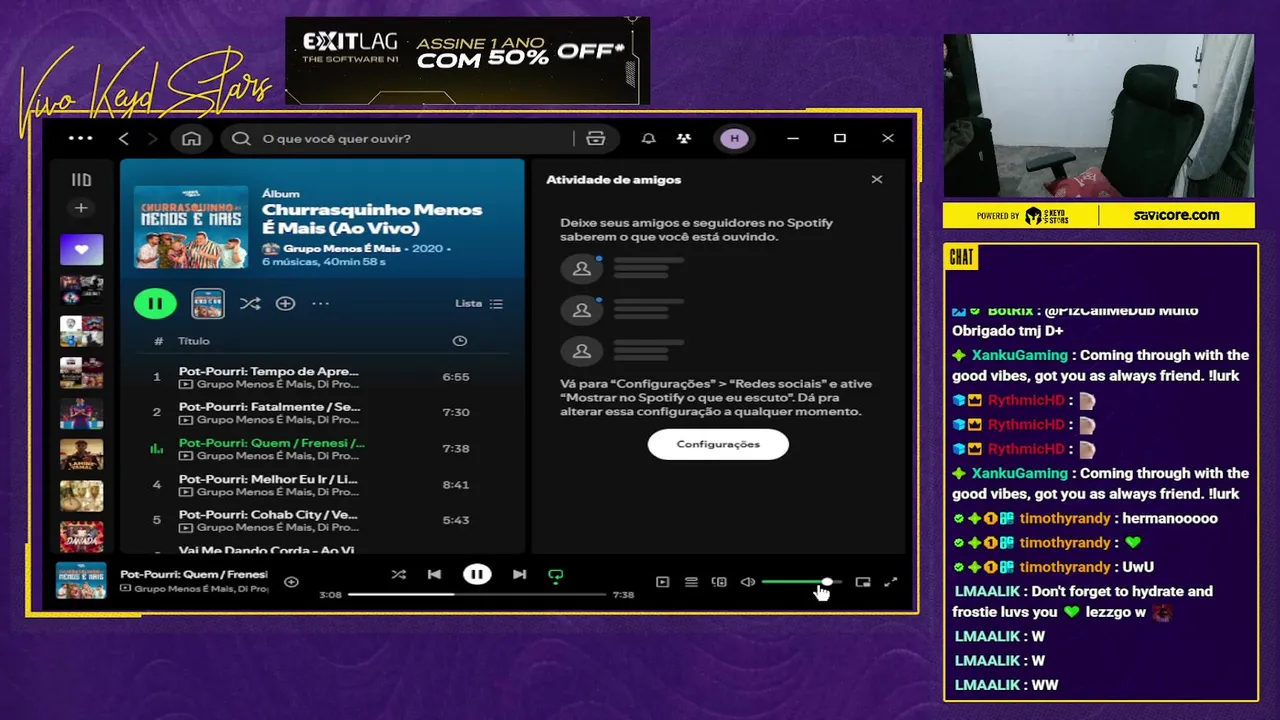This screenshot has width=1280, height=720.
Task: Click chat username 'timothyrandy' beside 'hermanooooo'
Action: pyautogui.click(x=1065, y=519)
